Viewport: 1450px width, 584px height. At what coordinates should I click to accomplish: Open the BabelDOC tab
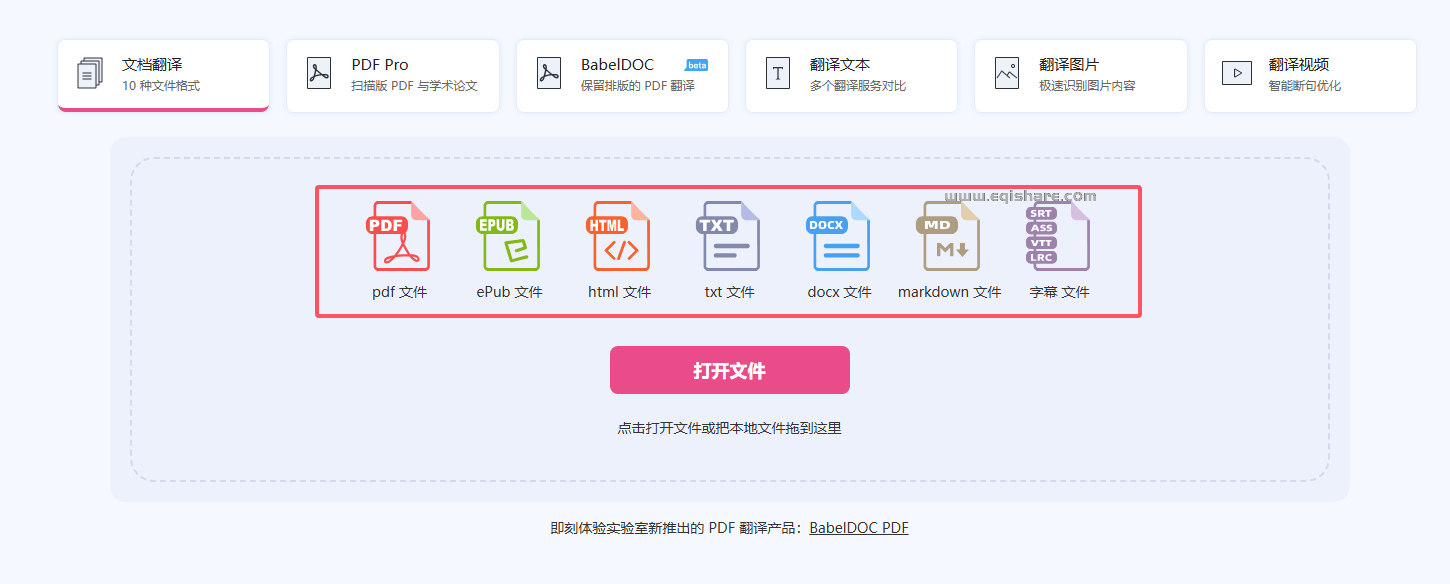pyautogui.click(x=621, y=75)
